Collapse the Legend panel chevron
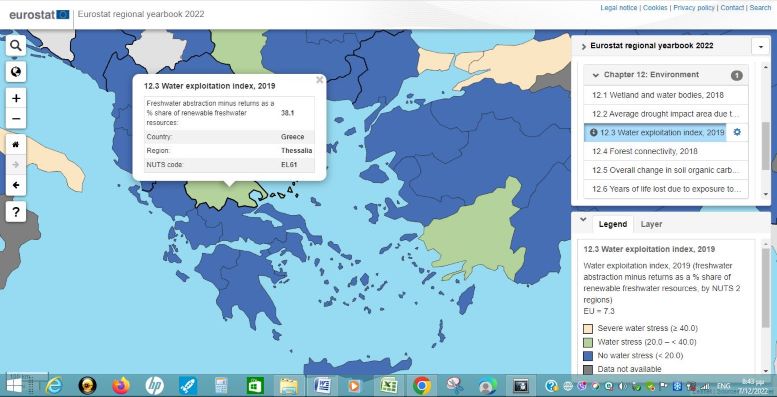This screenshot has width=777, height=397. coord(583,220)
